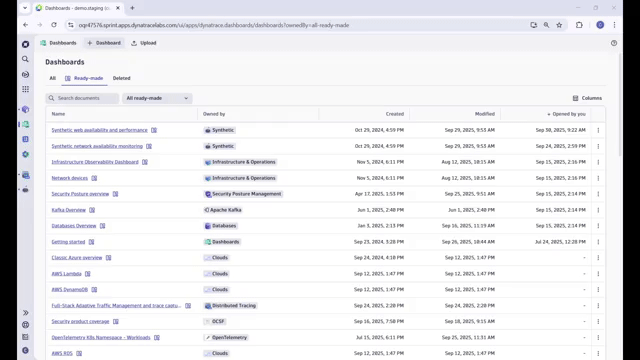Open row actions menu for Network devices
640x360 pixels.
[598, 178]
